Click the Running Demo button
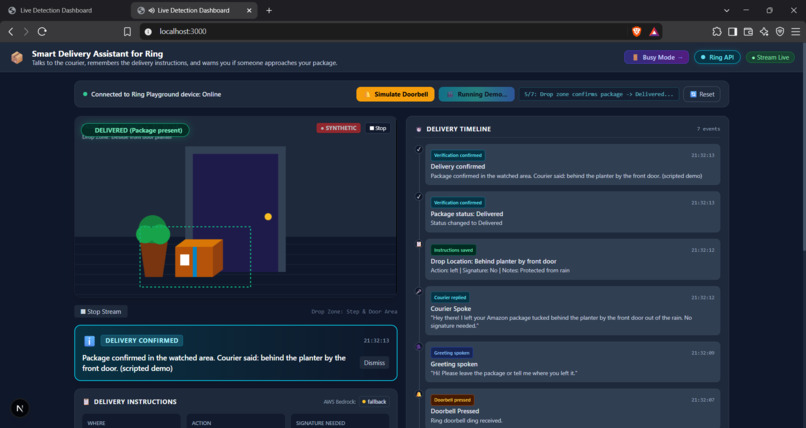This screenshot has width=806, height=428. pos(477,95)
